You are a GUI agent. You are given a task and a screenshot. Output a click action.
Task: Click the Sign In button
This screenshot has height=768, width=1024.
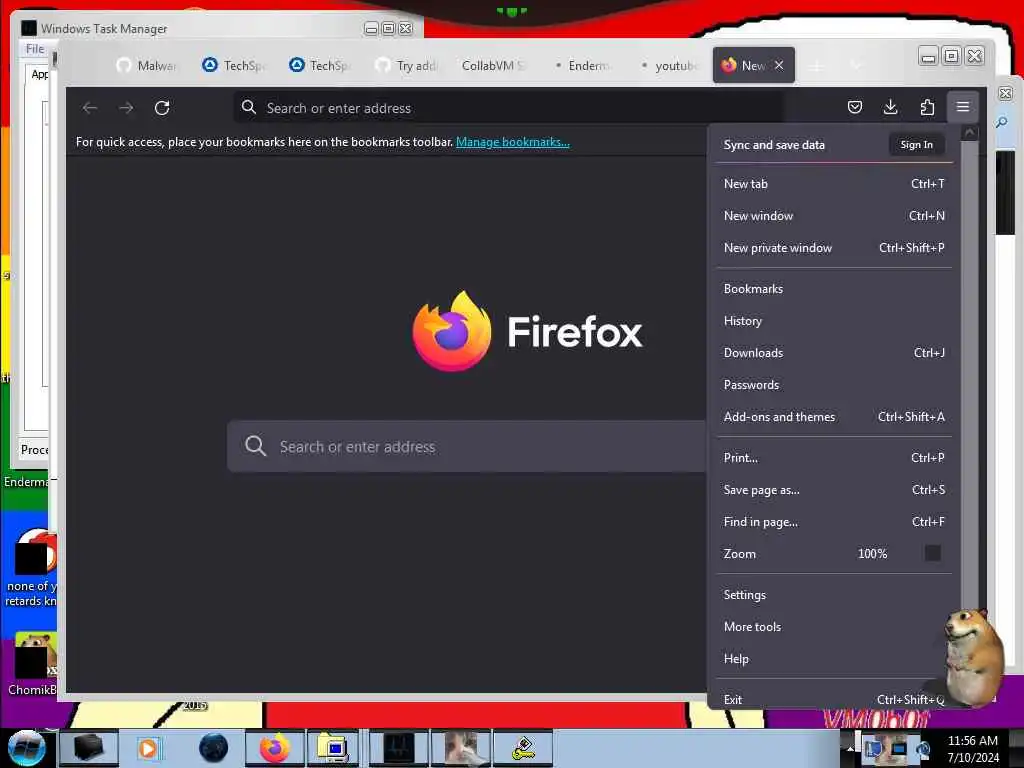click(x=916, y=145)
